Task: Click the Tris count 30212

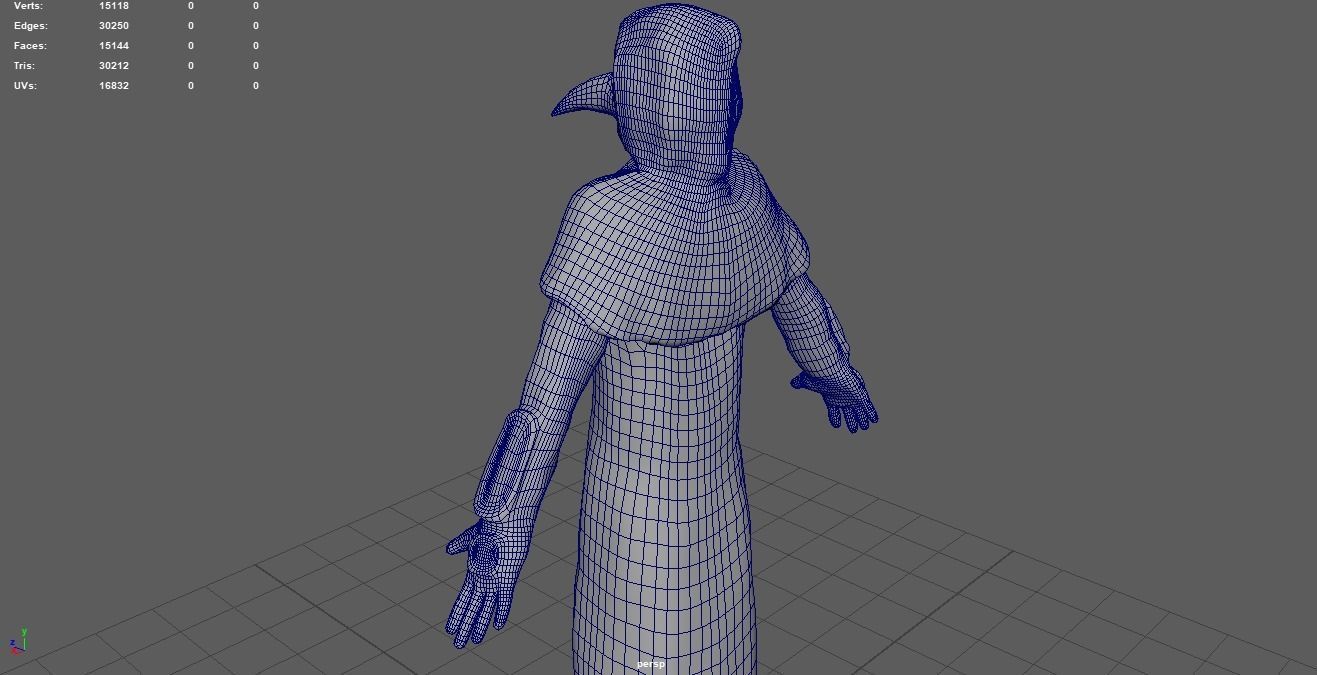Action: tap(112, 65)
